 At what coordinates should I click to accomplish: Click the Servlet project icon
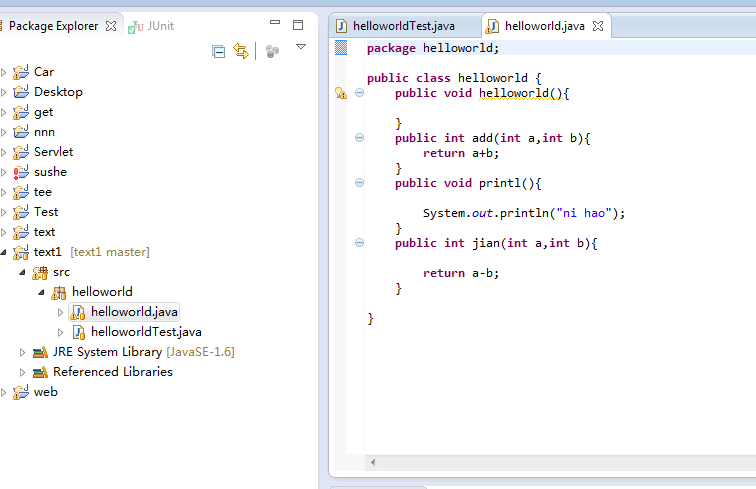[21, 152]
